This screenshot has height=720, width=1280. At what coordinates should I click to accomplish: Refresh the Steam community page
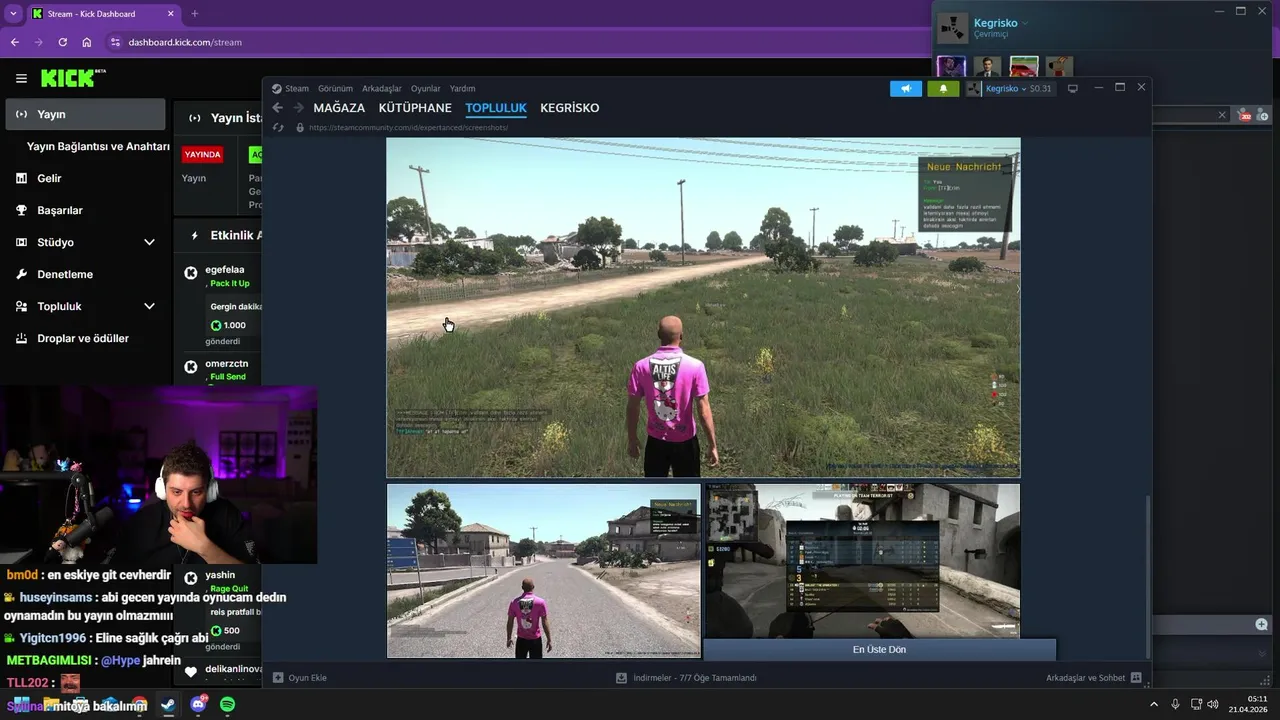point(278,128)
